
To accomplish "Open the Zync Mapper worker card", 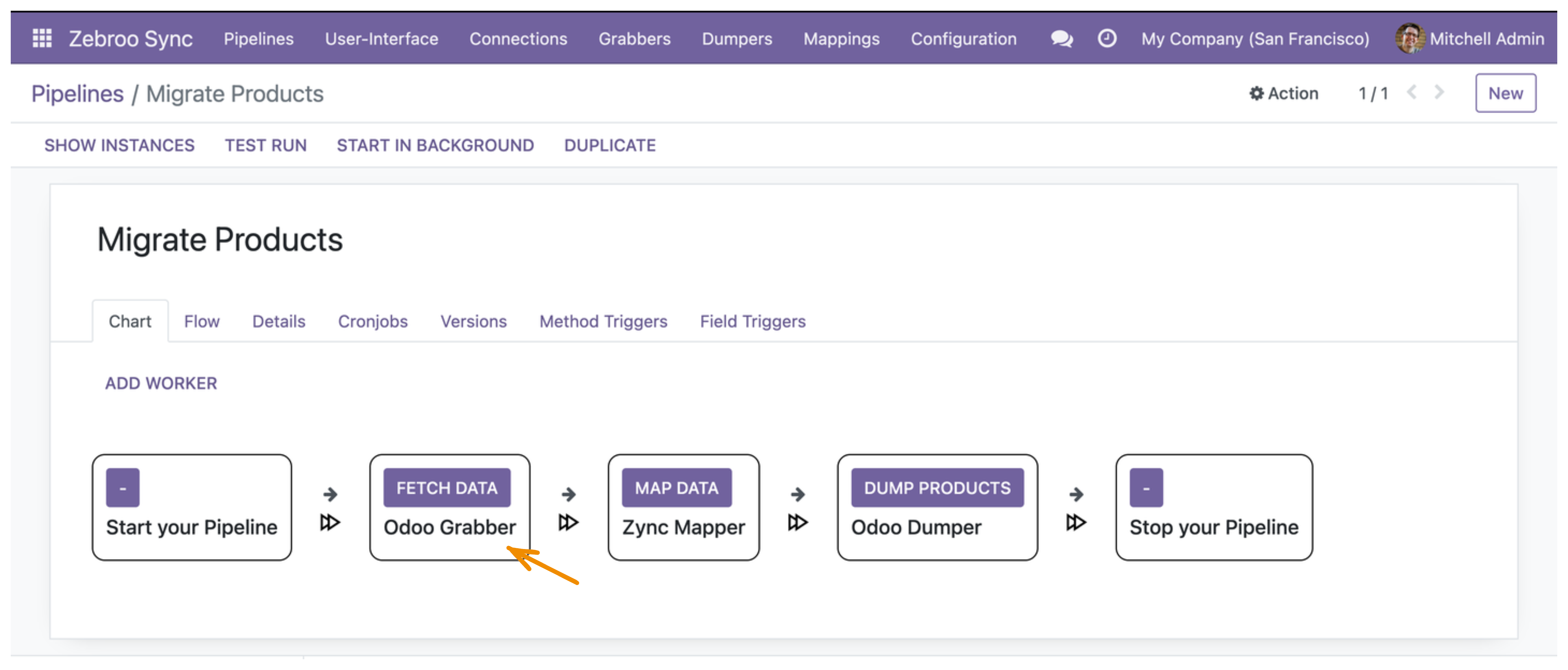I will [683, 507].
